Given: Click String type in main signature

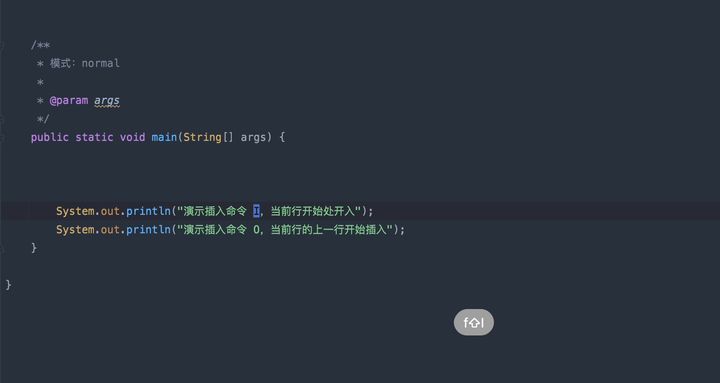Looking at the screenshot, I should pos(202,137).
